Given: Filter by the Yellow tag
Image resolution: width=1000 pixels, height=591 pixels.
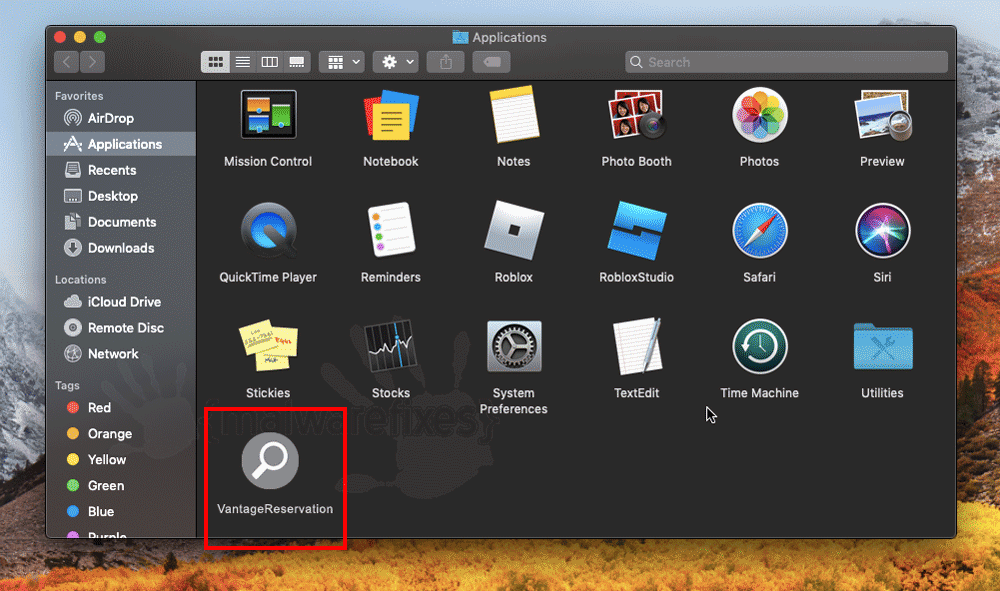Looking at the screenshot, I should (121, 460).
